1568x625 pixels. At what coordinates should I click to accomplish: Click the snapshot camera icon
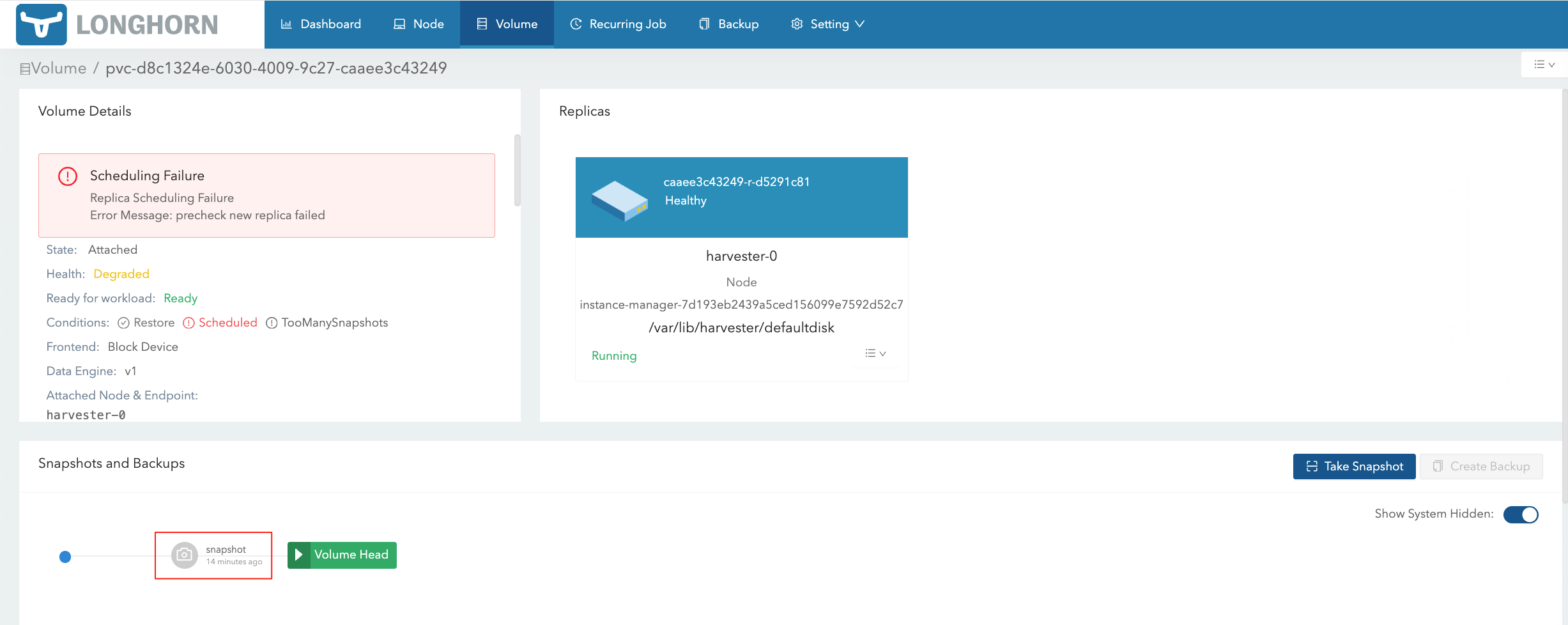[184, 555]
